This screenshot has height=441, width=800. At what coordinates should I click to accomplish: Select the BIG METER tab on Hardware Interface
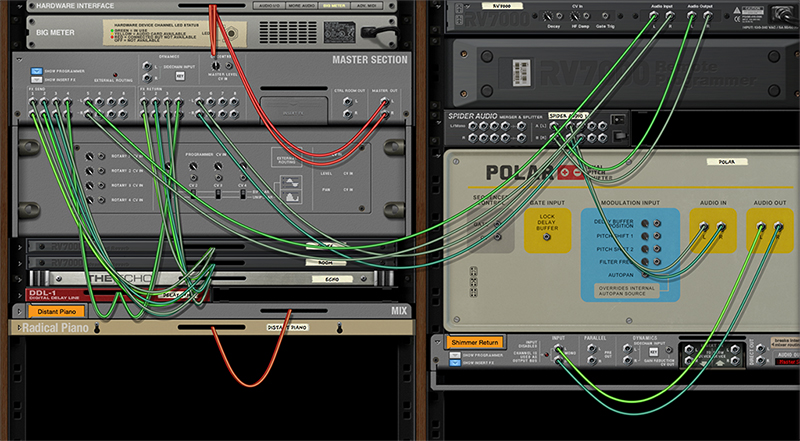(334, 6)
